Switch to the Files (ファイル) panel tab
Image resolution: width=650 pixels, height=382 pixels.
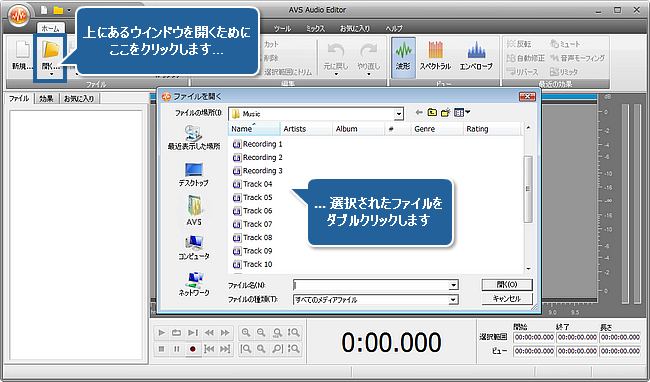(19, 98)
